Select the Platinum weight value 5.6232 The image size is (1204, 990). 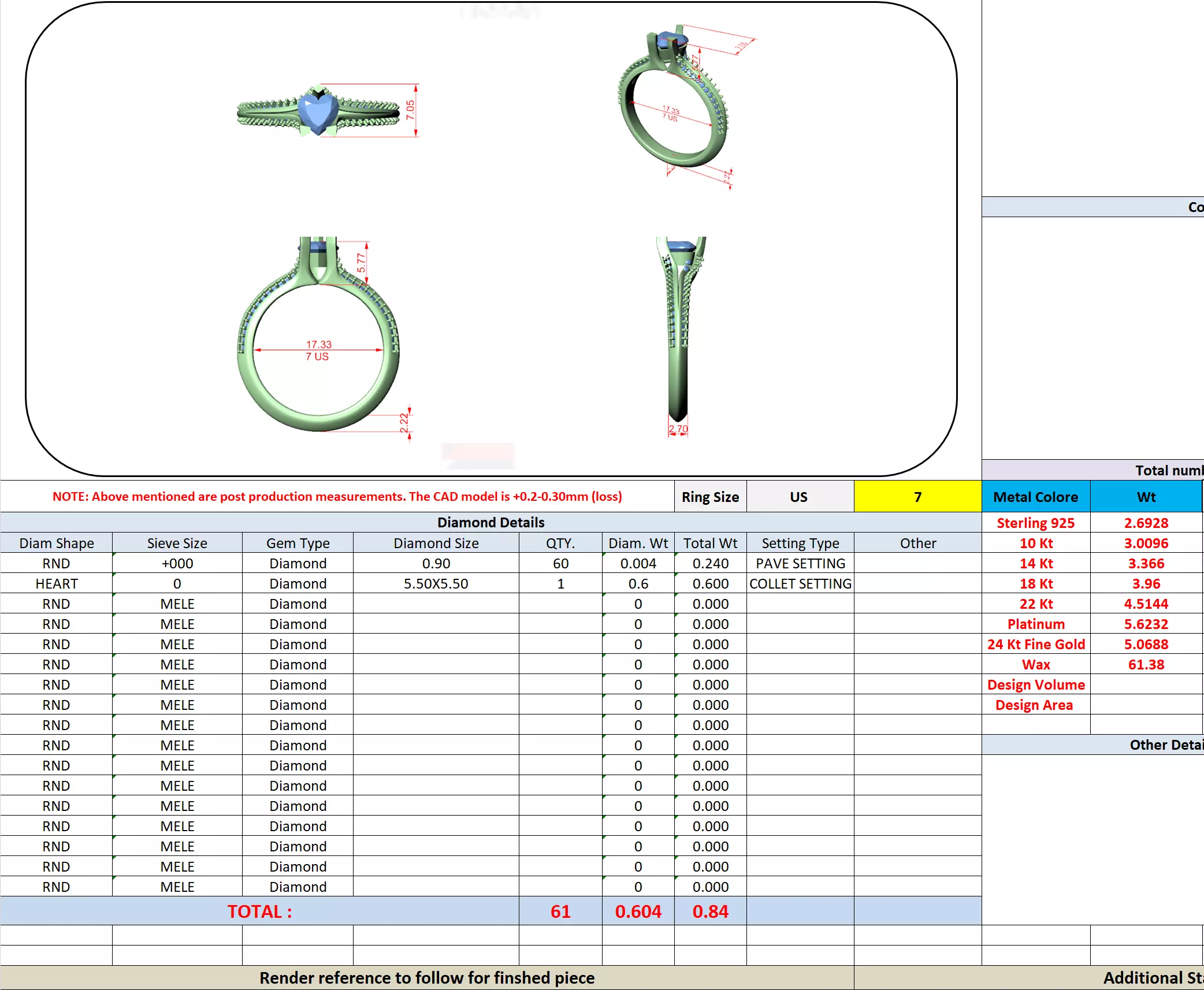click(1146, 624)
